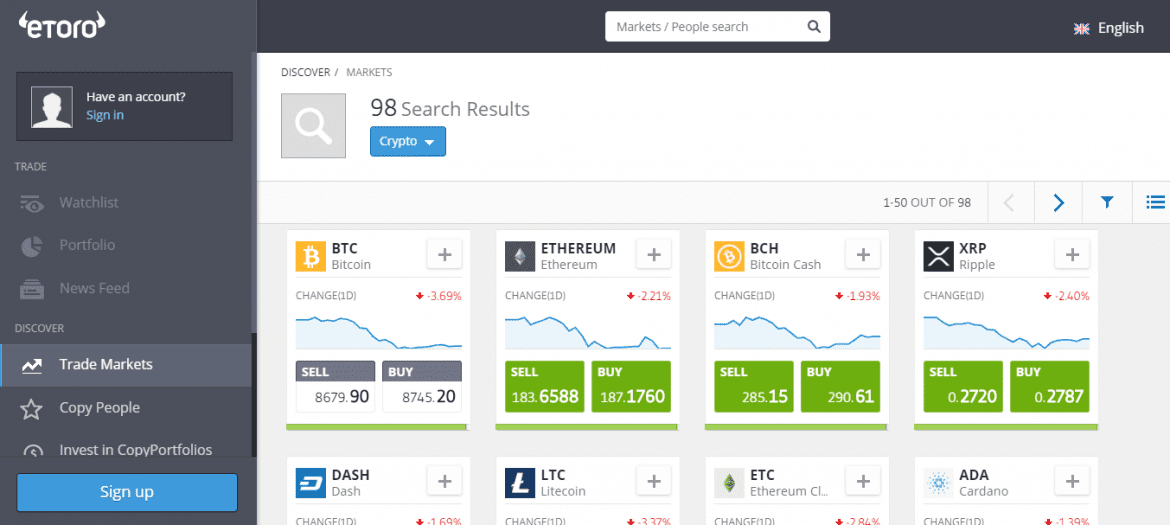Add BTC to watchlist with plus button
1170x525 pixels.
(445, 255)
